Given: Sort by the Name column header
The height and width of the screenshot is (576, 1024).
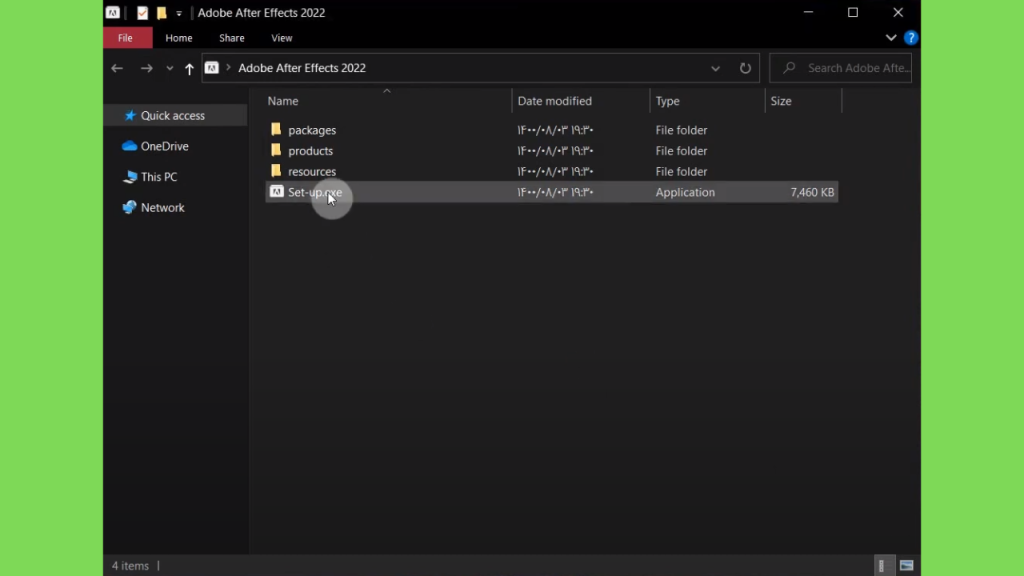Looking at the screenshot, I should pos(283,101).
